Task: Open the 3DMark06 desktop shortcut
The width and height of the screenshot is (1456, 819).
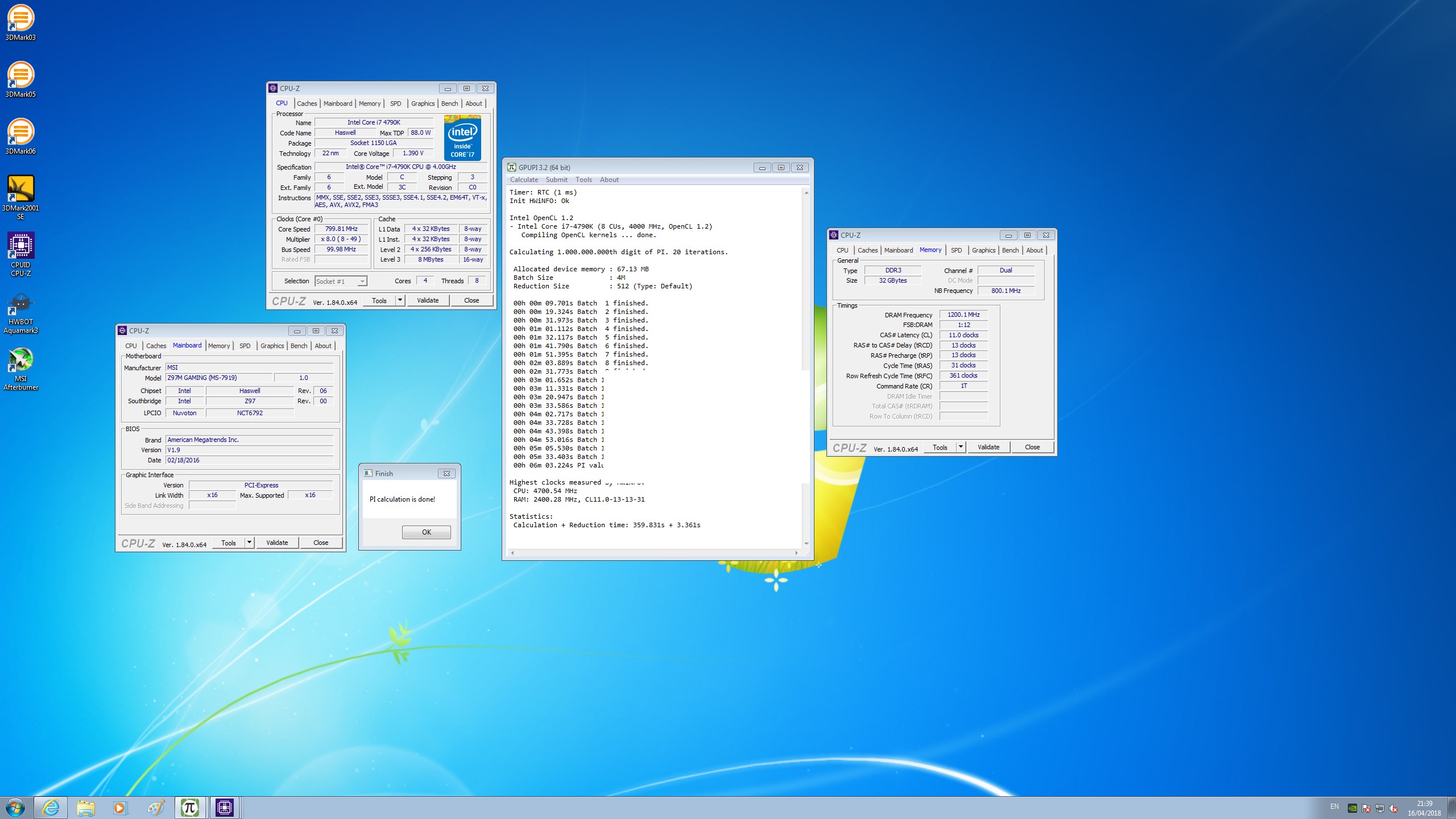Action: pos(20,136)
